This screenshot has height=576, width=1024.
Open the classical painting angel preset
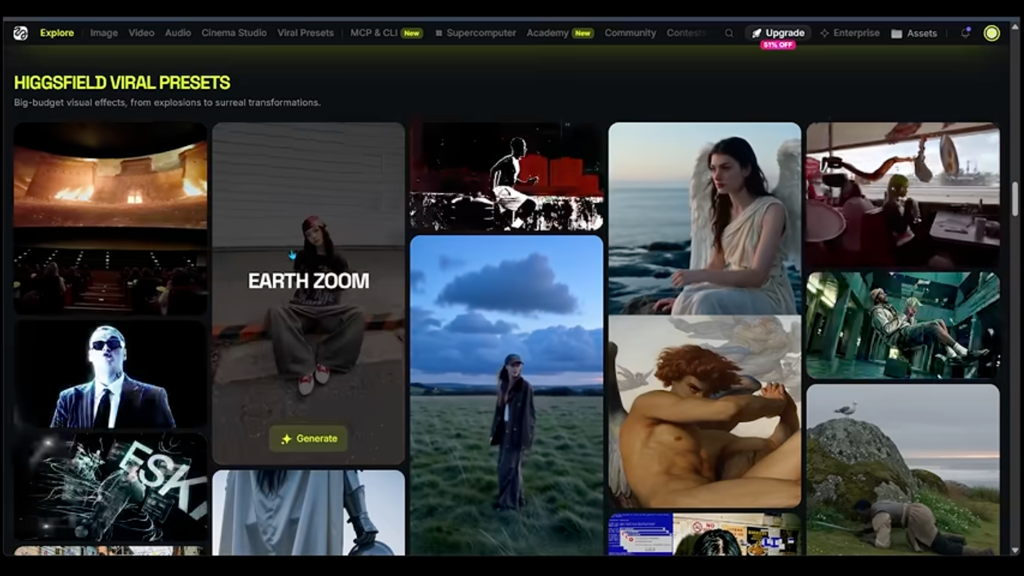705,411
